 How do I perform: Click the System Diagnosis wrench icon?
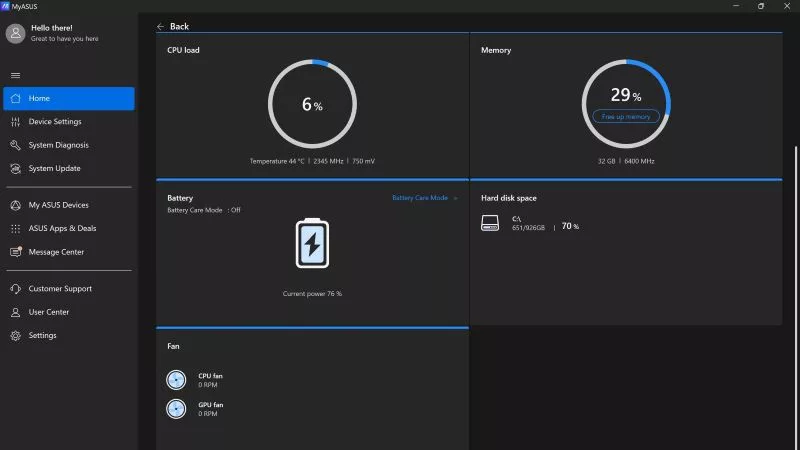tap(16, 145)
